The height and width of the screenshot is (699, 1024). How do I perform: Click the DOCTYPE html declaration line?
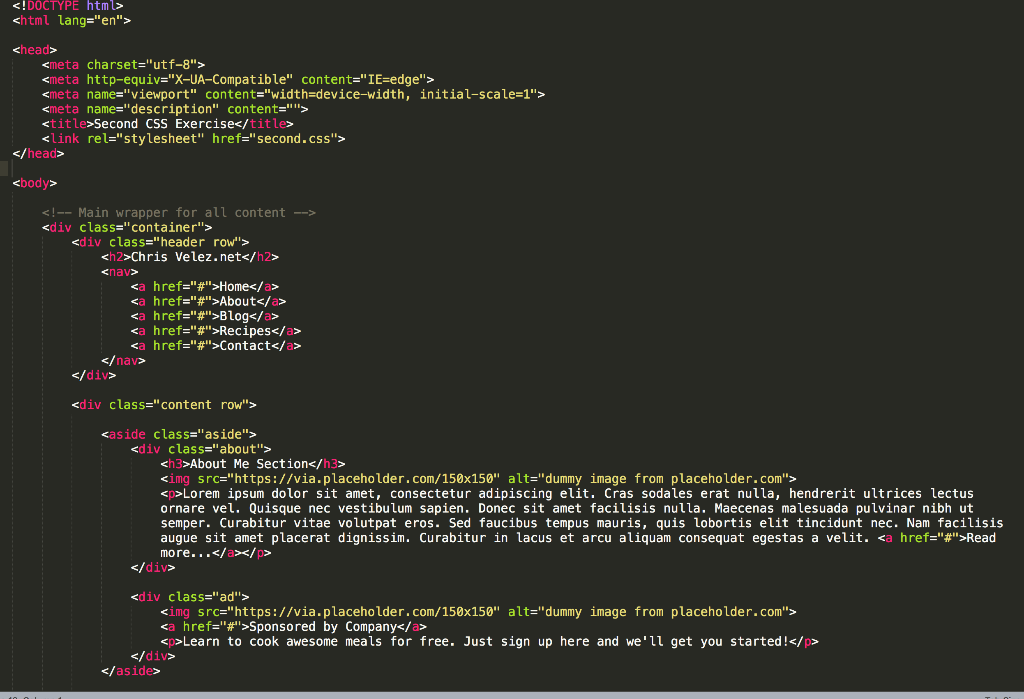coord(68,6)
